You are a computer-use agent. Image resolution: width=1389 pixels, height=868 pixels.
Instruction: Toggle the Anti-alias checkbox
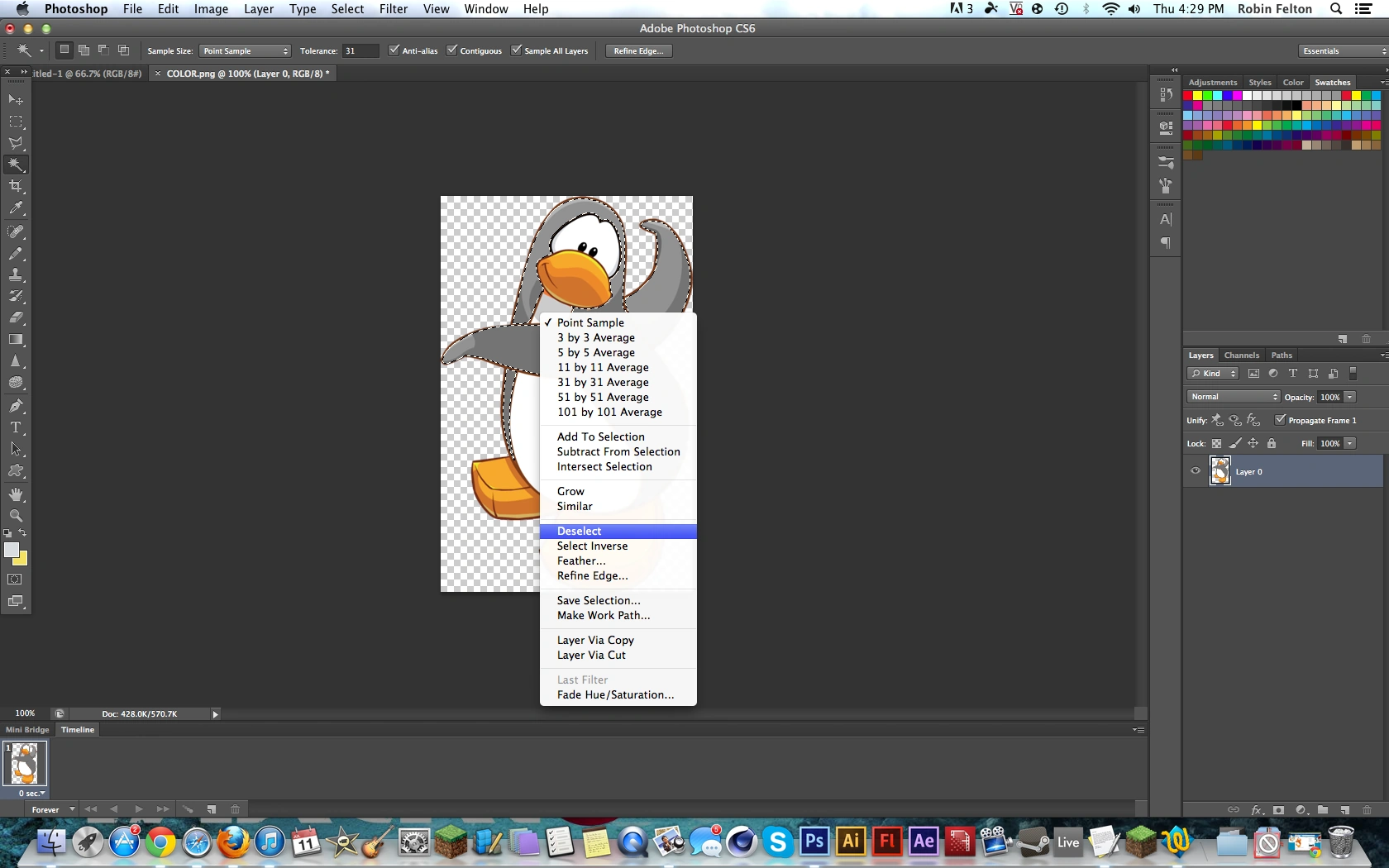point(394,50)
